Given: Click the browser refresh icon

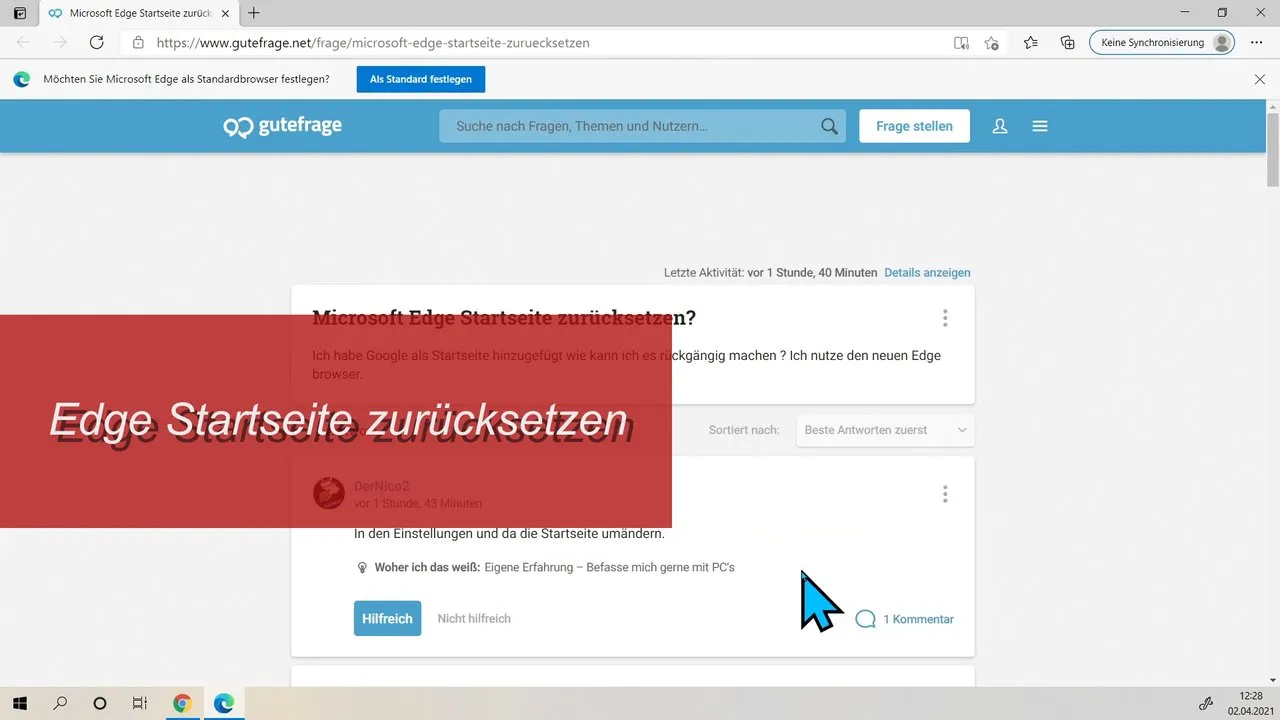Looking at the screenshot, I should (97, 43).
